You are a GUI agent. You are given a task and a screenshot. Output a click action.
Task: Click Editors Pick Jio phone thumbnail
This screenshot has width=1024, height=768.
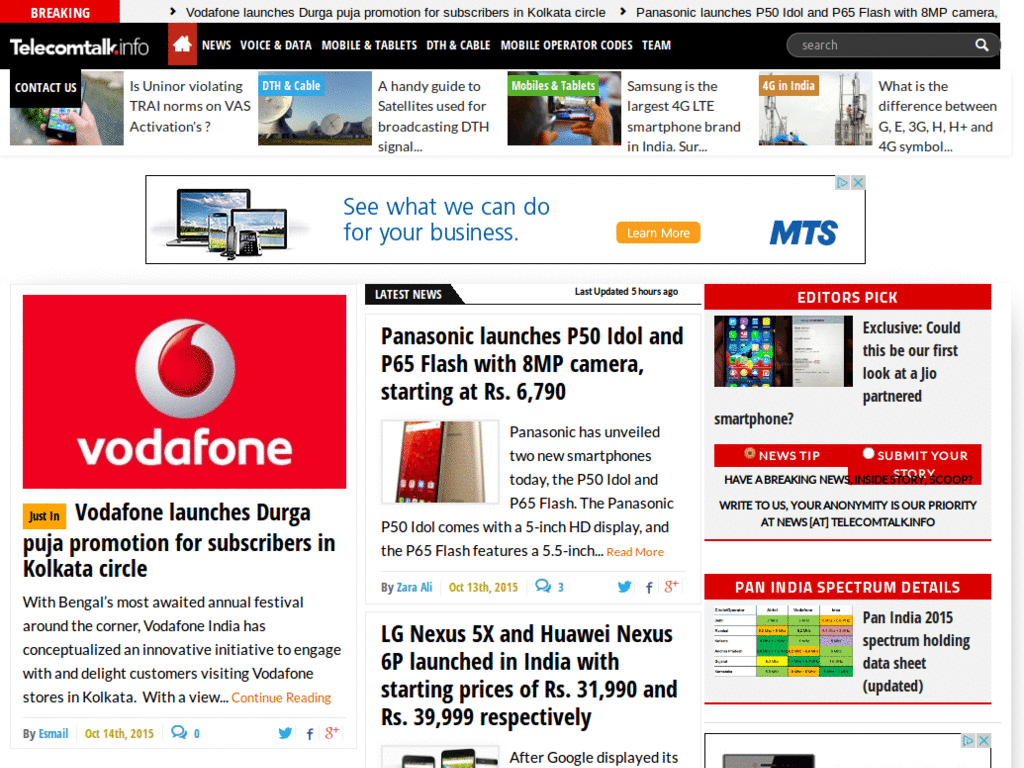783,351
